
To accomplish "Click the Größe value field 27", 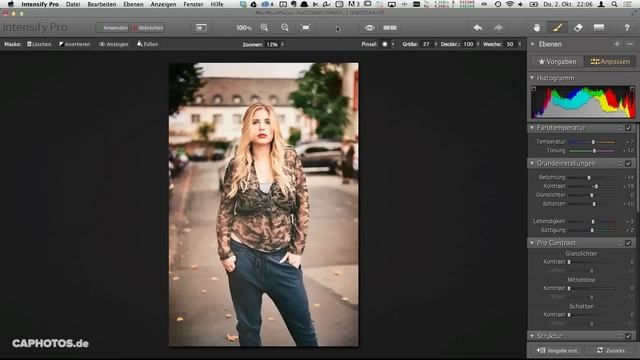I will 426,44.
